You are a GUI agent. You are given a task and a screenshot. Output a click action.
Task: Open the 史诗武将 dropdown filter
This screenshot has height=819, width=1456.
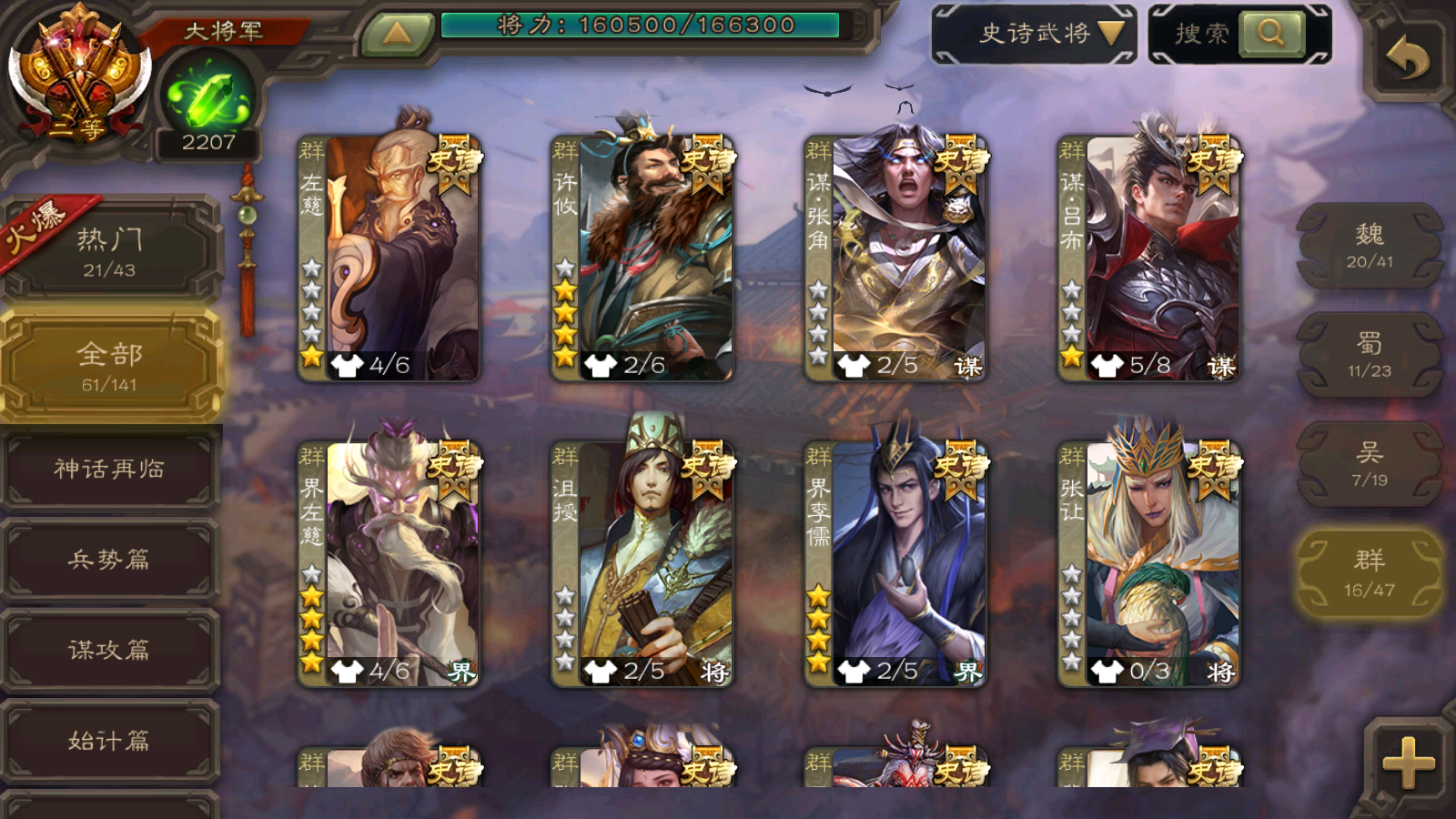[1035, 34]
